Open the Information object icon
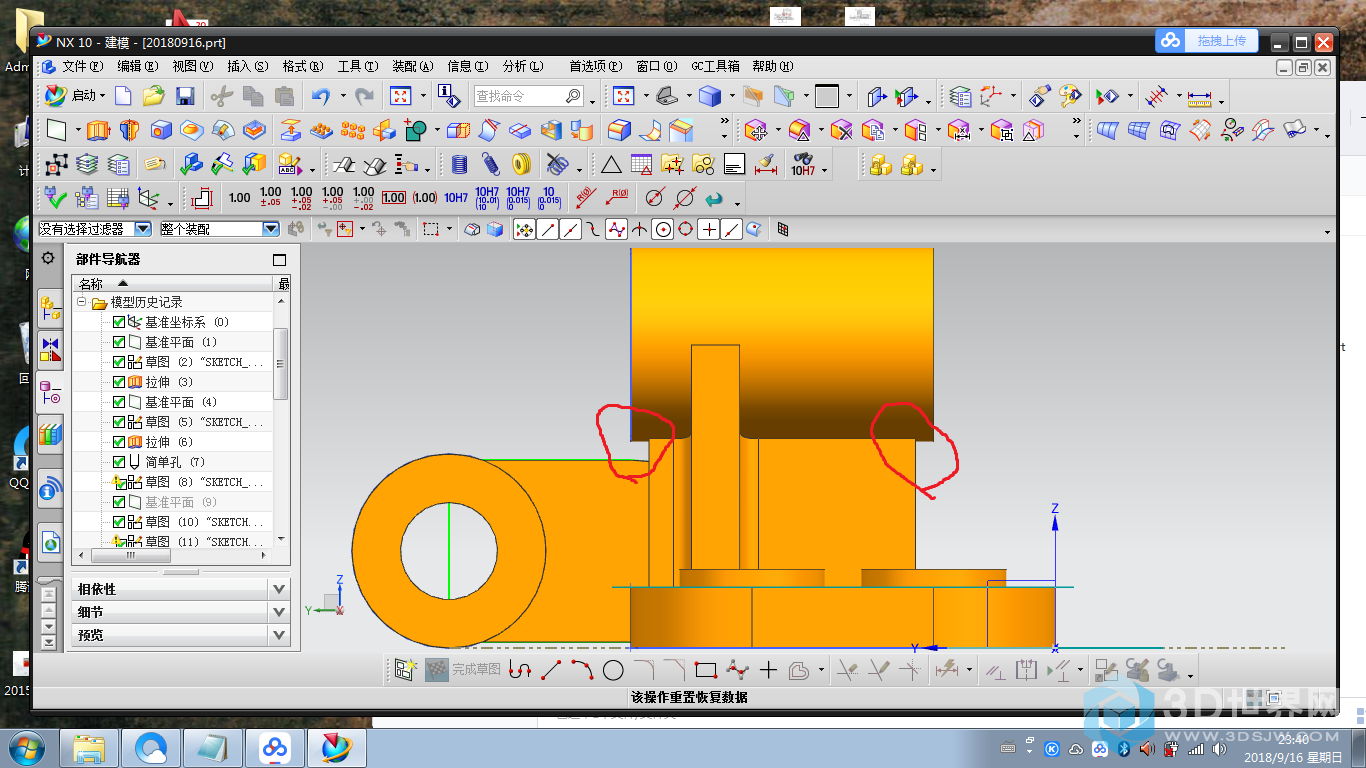Viewport: 1366px width, 768px height. tap(447, 96)
